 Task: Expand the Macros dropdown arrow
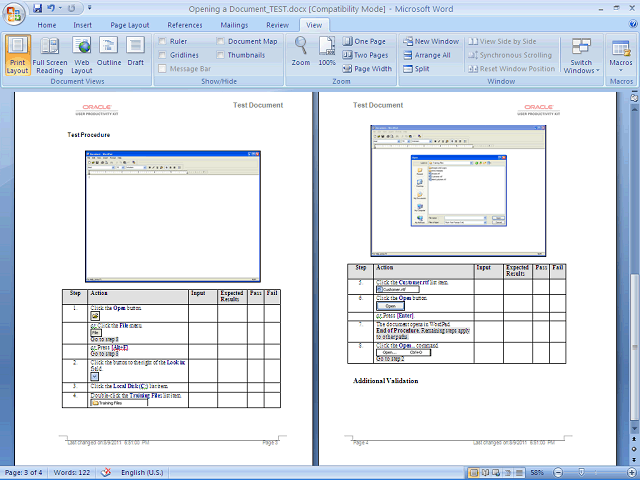(x=621, y=70)
